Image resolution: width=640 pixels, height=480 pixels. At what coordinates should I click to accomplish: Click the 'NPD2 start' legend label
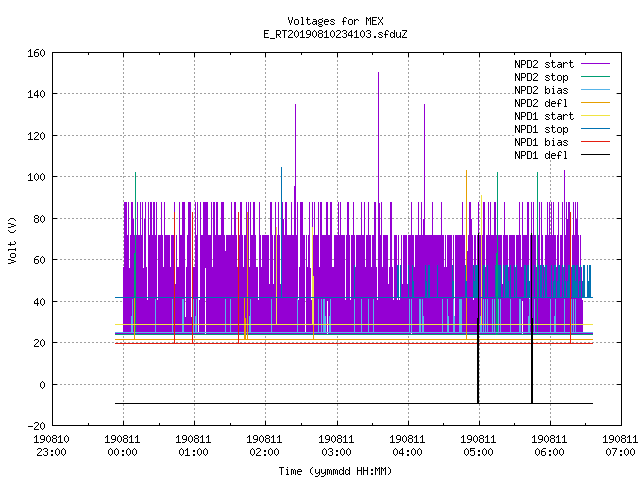[x=544, y=64]
